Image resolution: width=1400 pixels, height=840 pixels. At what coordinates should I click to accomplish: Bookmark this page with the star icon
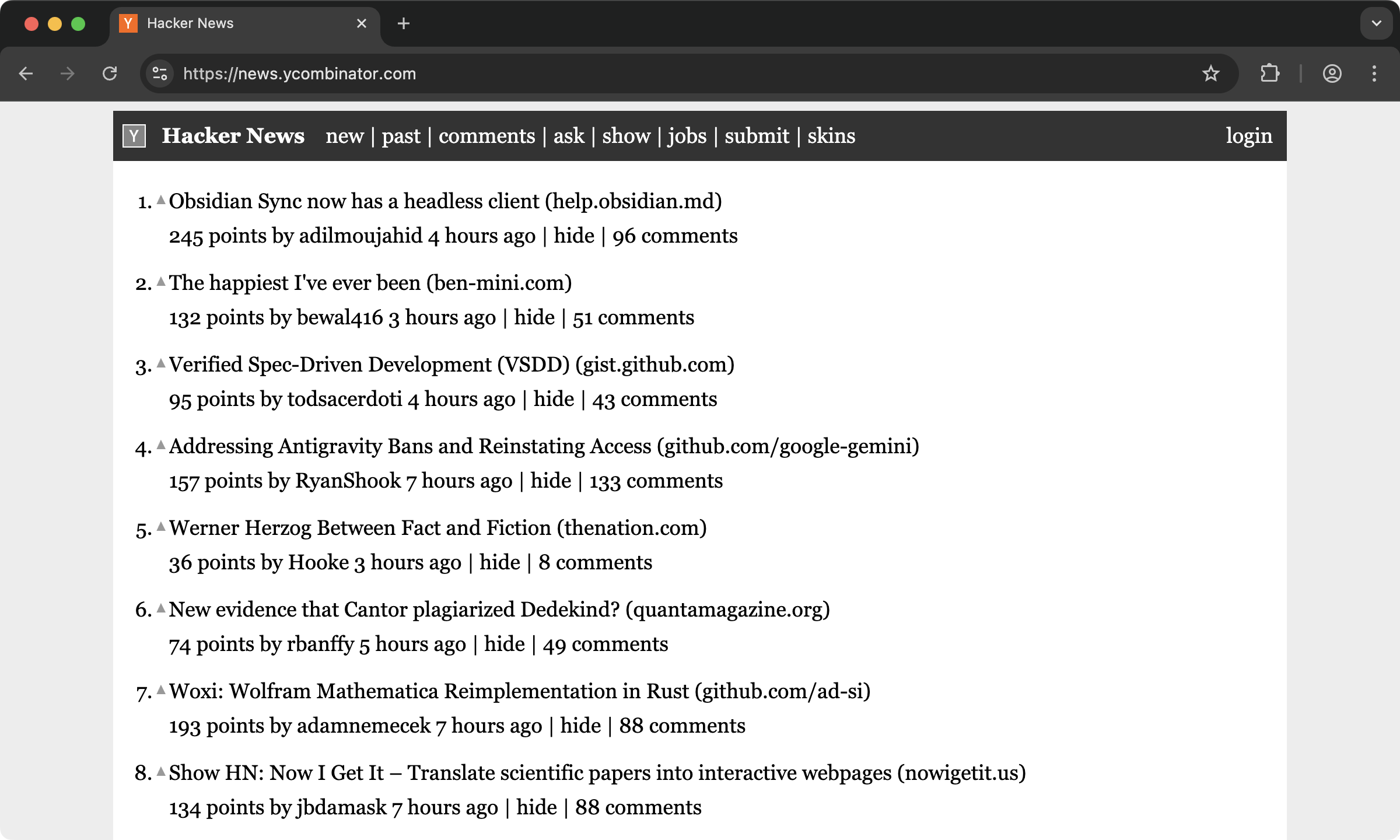[1210, 73]
